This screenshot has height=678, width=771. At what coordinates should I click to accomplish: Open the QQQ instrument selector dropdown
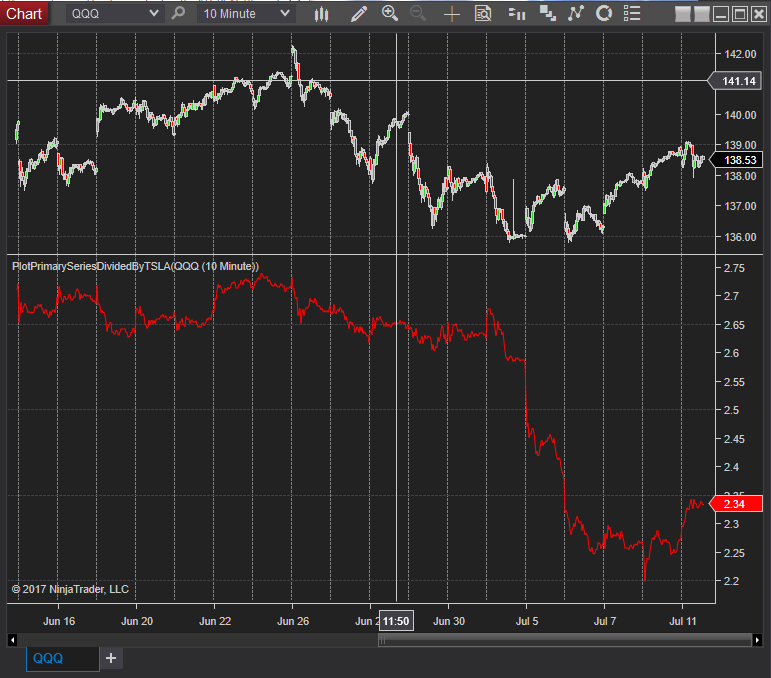coord(114,14)
